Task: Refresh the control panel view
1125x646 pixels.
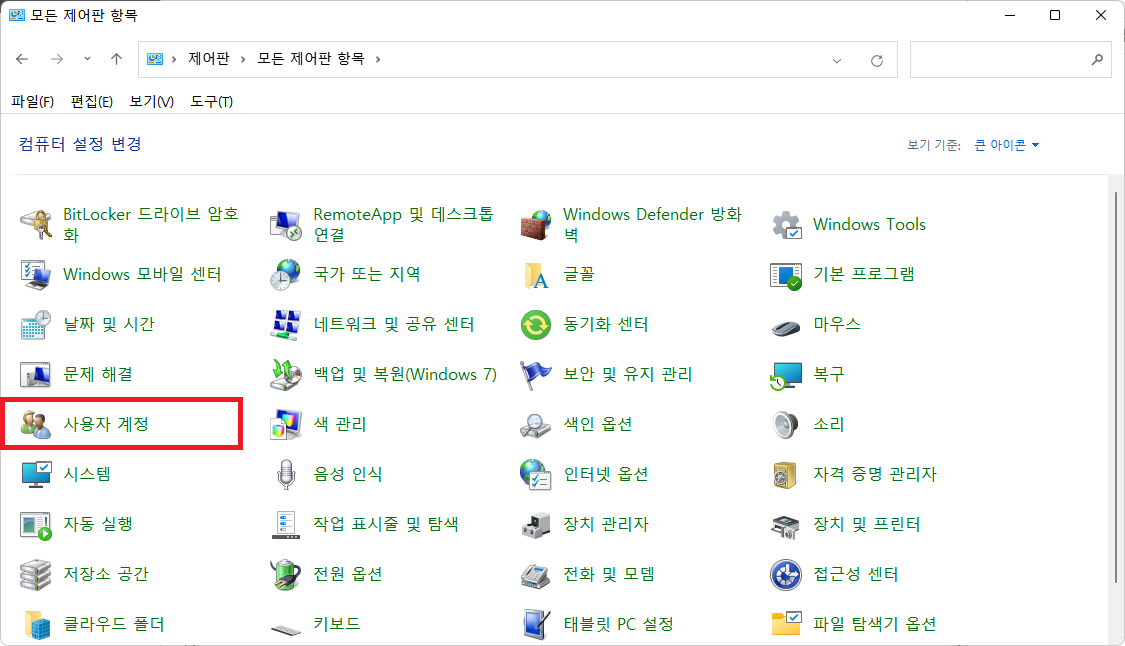Action: pos(877,60)
